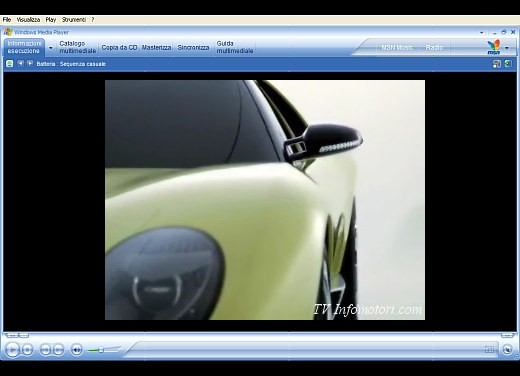Switch to full screen view button
Screen dimensions: 520x376
tap(489, 349)
